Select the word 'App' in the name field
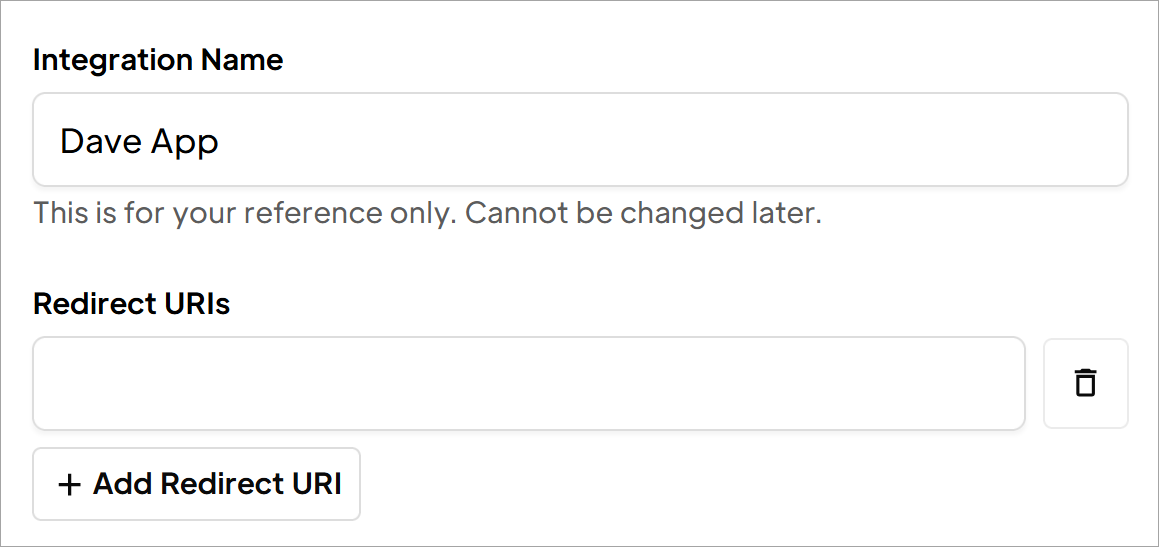The width and height of the screenshot is (1159, 547). coord(185,143)
